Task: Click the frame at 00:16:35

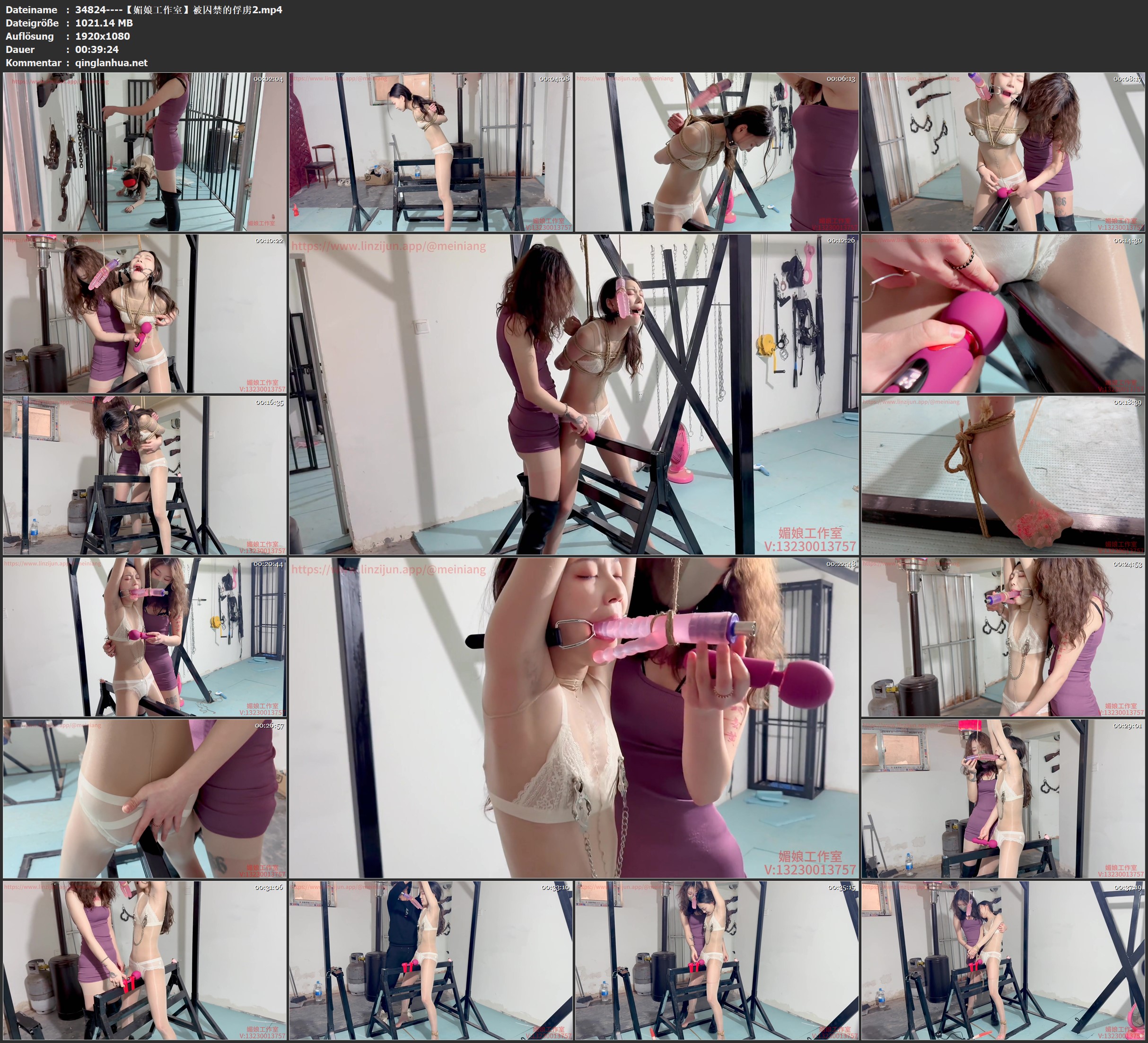Action: point(145,475)
